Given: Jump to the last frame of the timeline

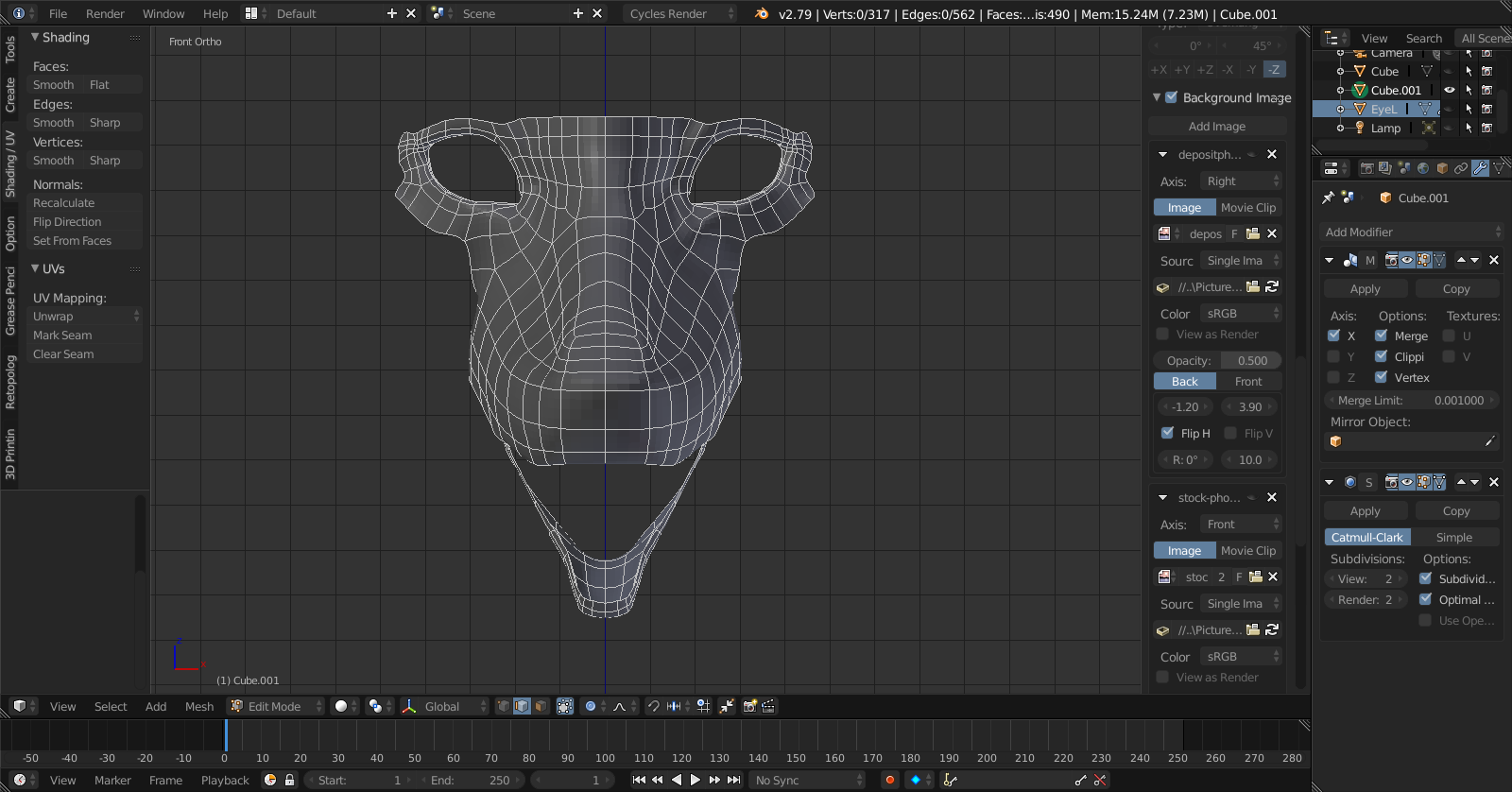Looking at the screenshot, I should coord(734,780).
